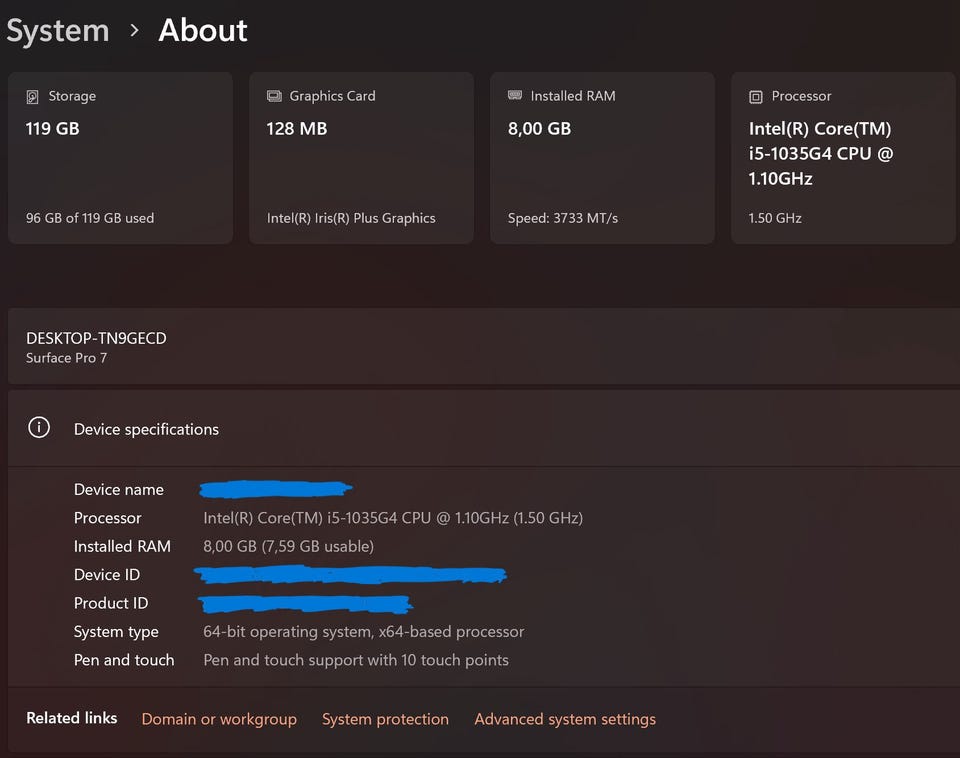Click the Installed RAM label in specifications
This screenshot has height=758, width=960.
point(122,546)
